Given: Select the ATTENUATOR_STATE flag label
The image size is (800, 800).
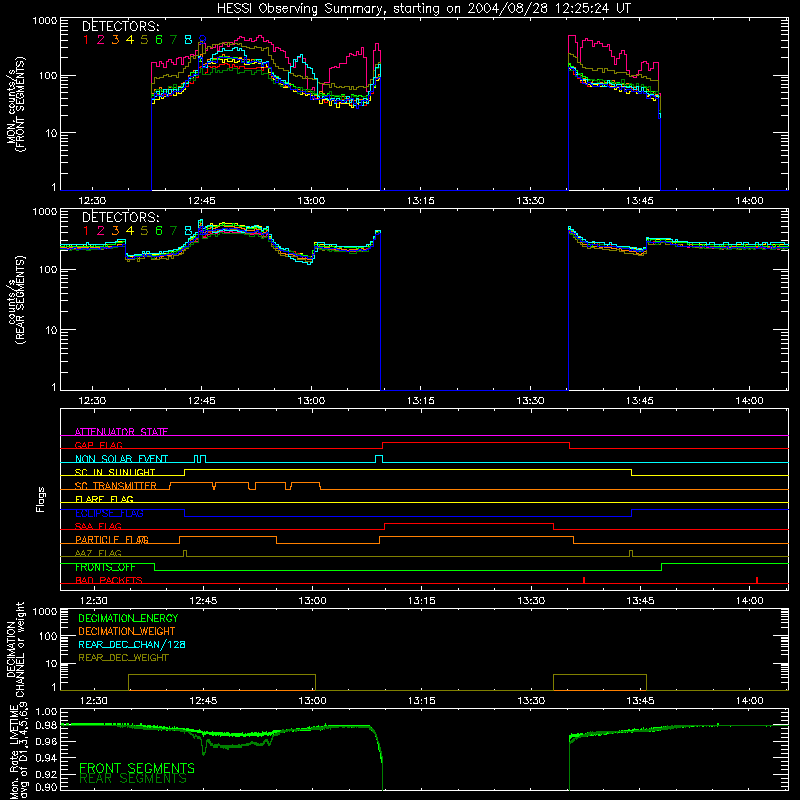Looking at the screenshot, I should 121,432.
